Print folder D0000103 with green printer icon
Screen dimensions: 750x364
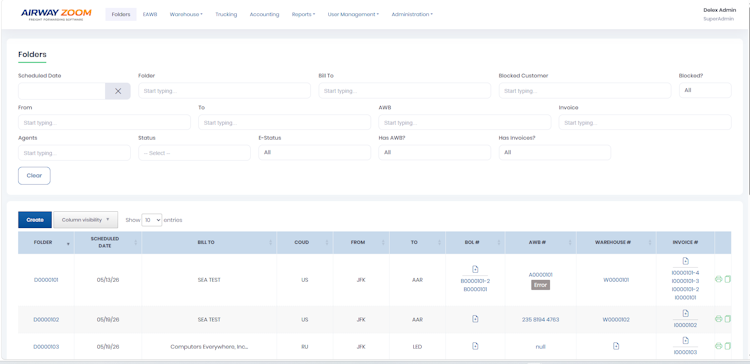click(x=718, y=346)
